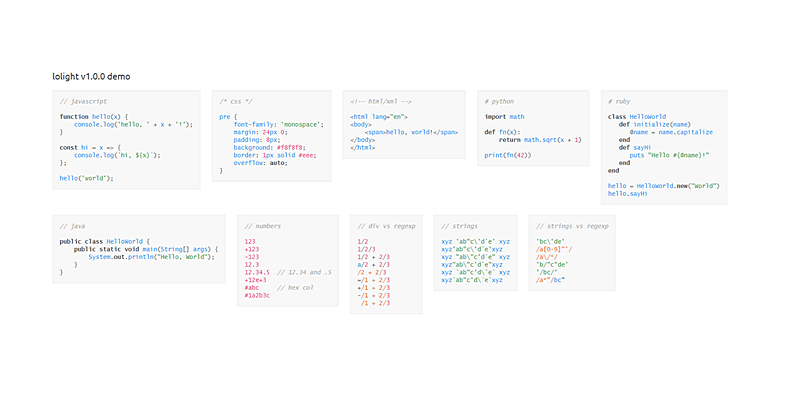Screen dimensions: 800x400
Task: Click the "// div vs regexp" comment line
Action: pos(384,226)
